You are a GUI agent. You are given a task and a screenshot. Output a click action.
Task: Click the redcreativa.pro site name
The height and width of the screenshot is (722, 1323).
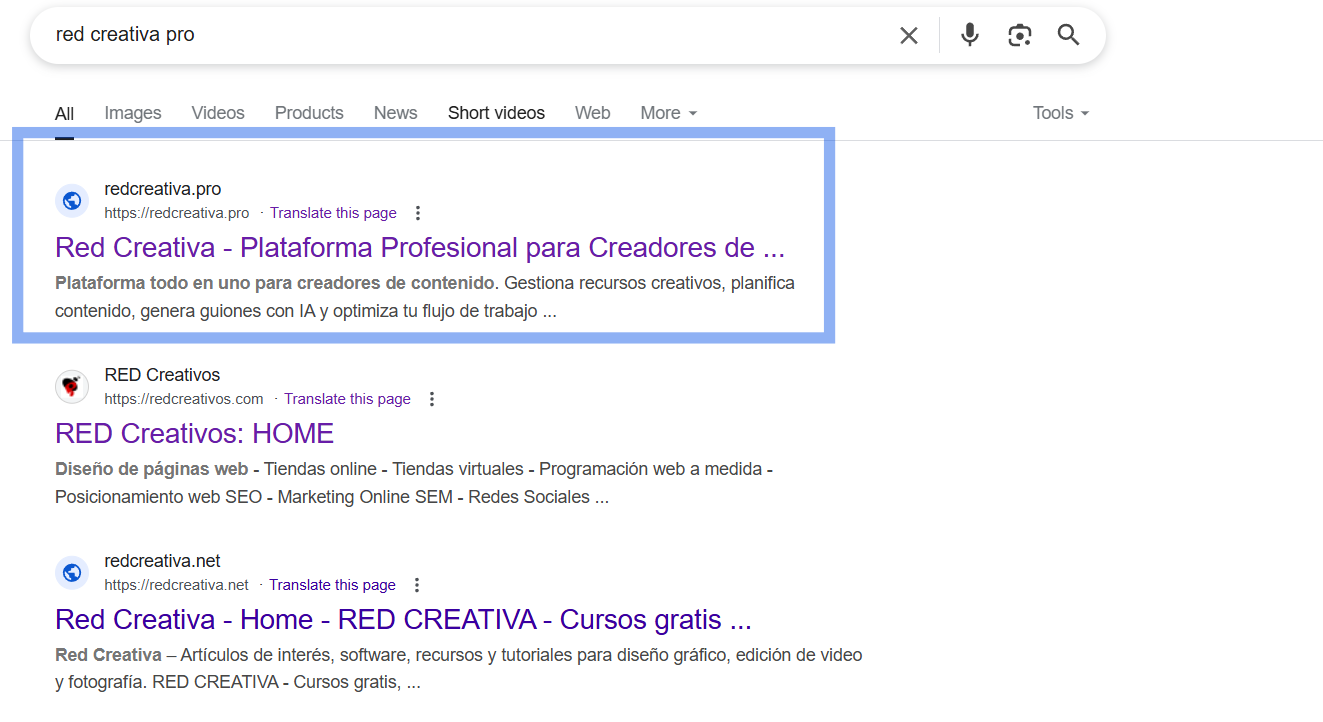pyautogui.click(x=162, y=189)
